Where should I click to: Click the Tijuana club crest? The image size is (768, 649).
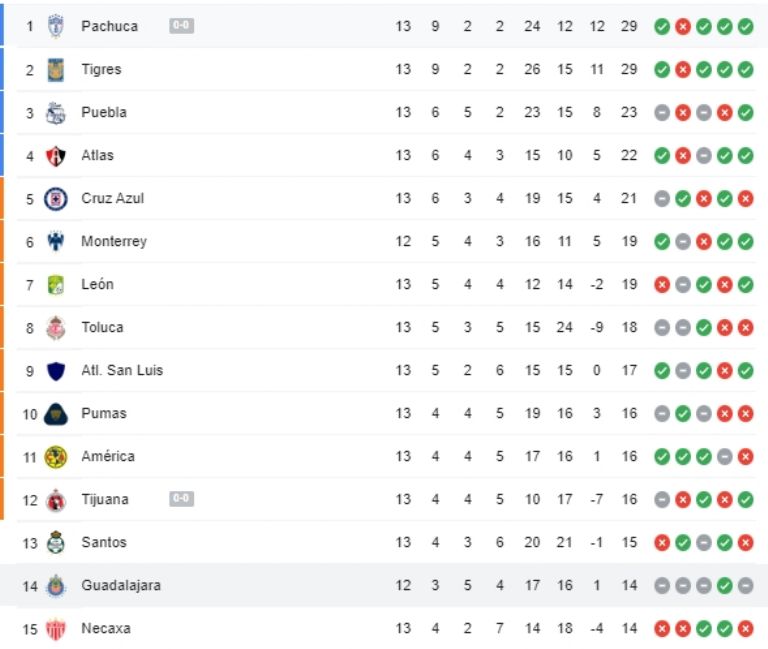point(56,500)
